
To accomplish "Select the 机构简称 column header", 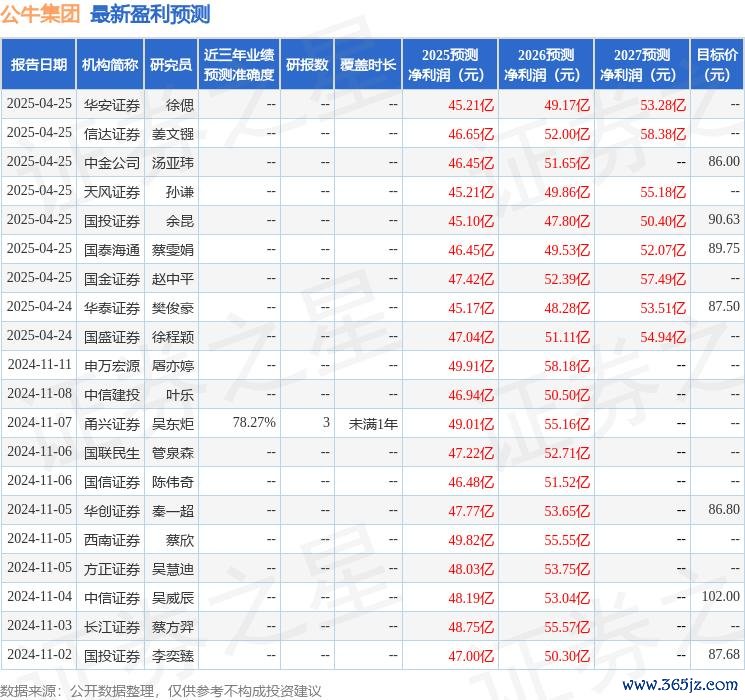I will tap(110, 65).
